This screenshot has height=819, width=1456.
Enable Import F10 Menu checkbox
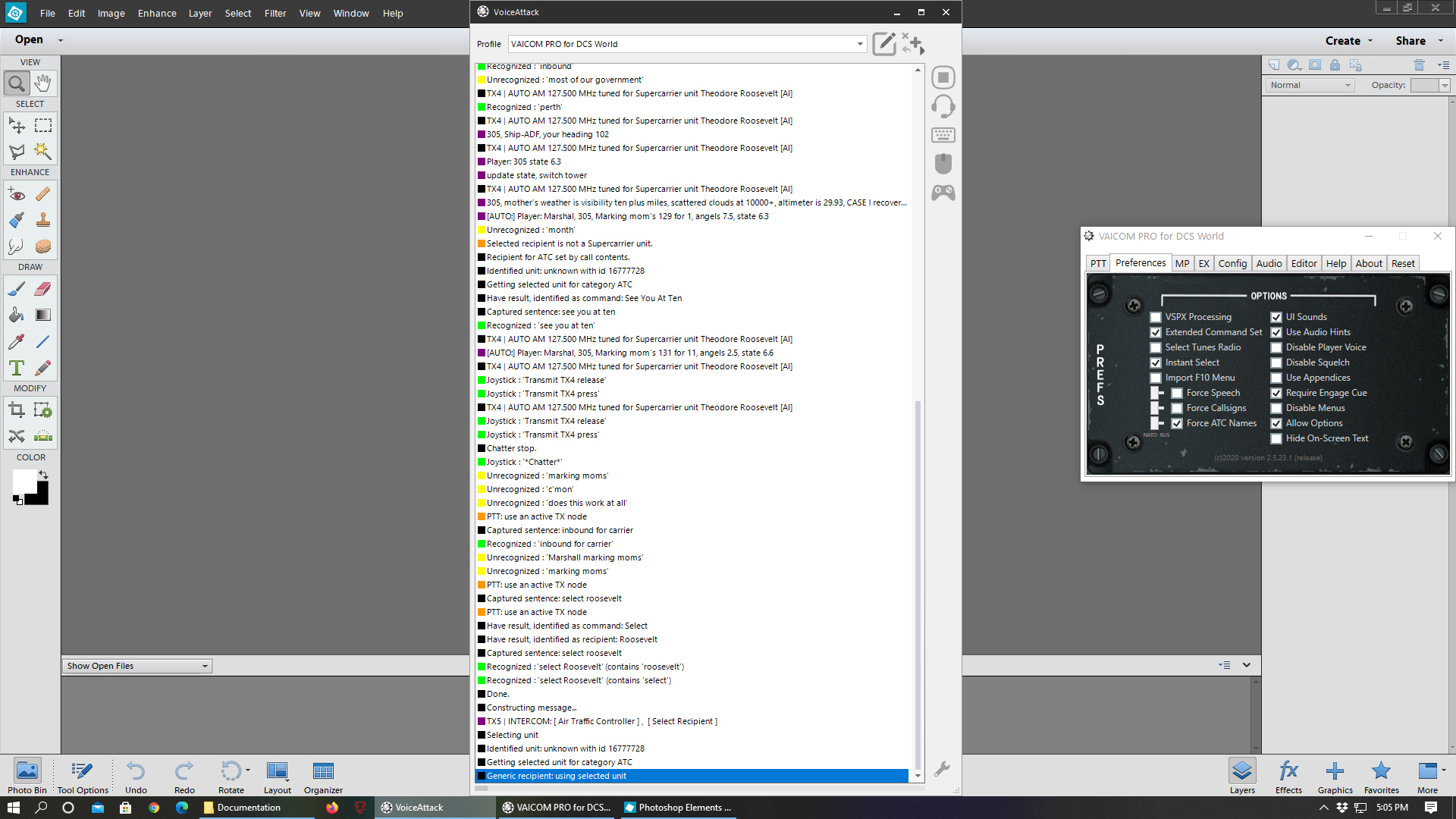point(1156,378)
